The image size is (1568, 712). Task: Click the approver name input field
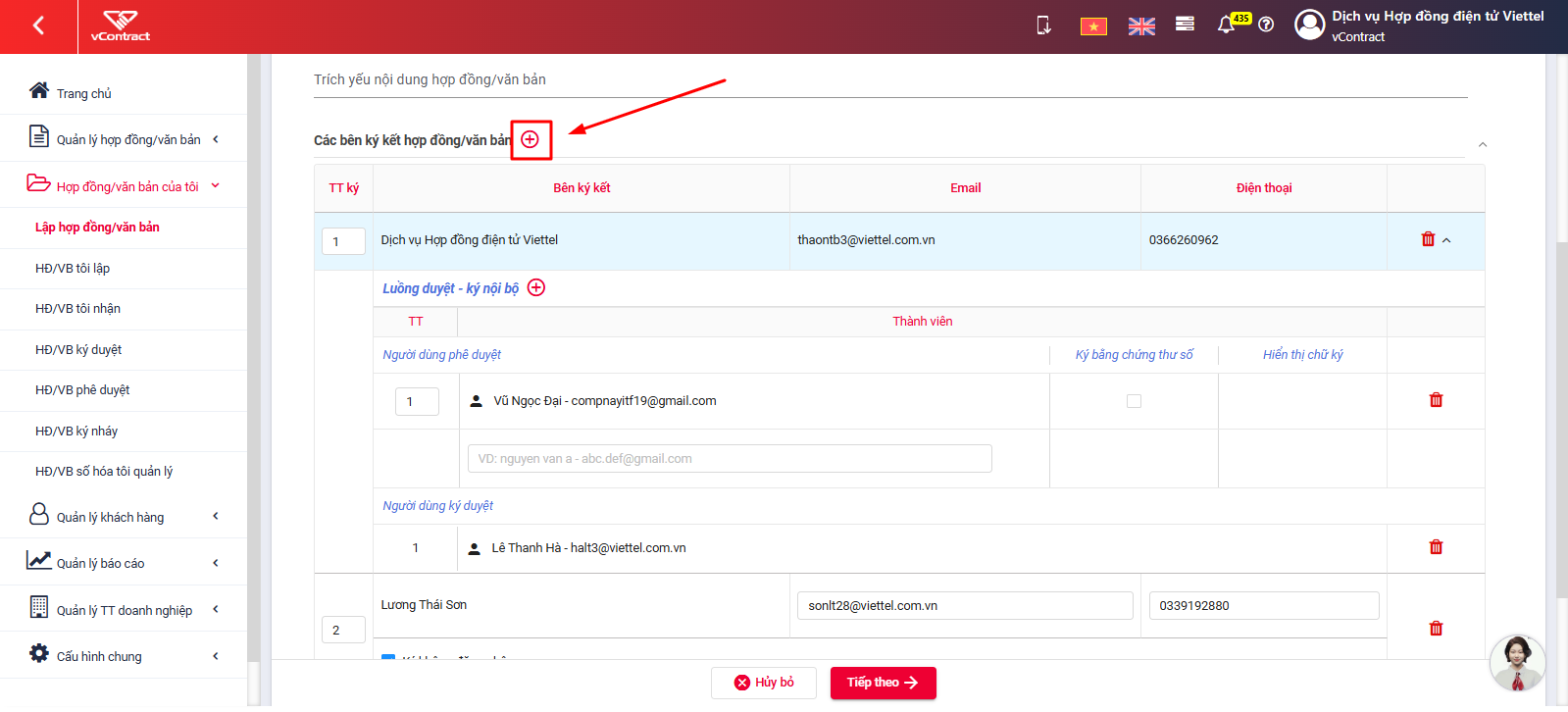pyautogui.click(x=730, y=458)
